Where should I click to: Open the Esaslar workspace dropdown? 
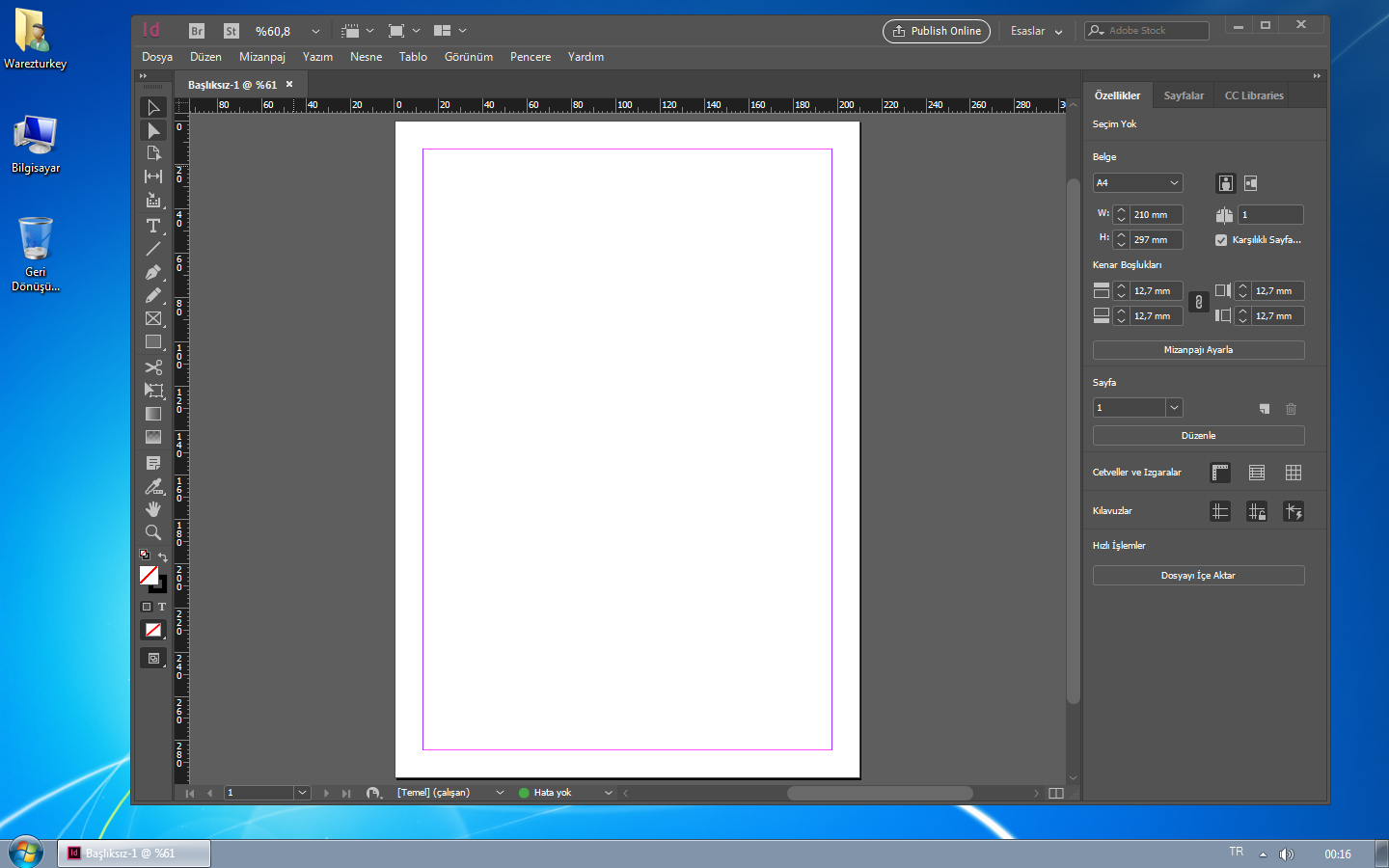pyautogui.click(x=1036, y=31)
